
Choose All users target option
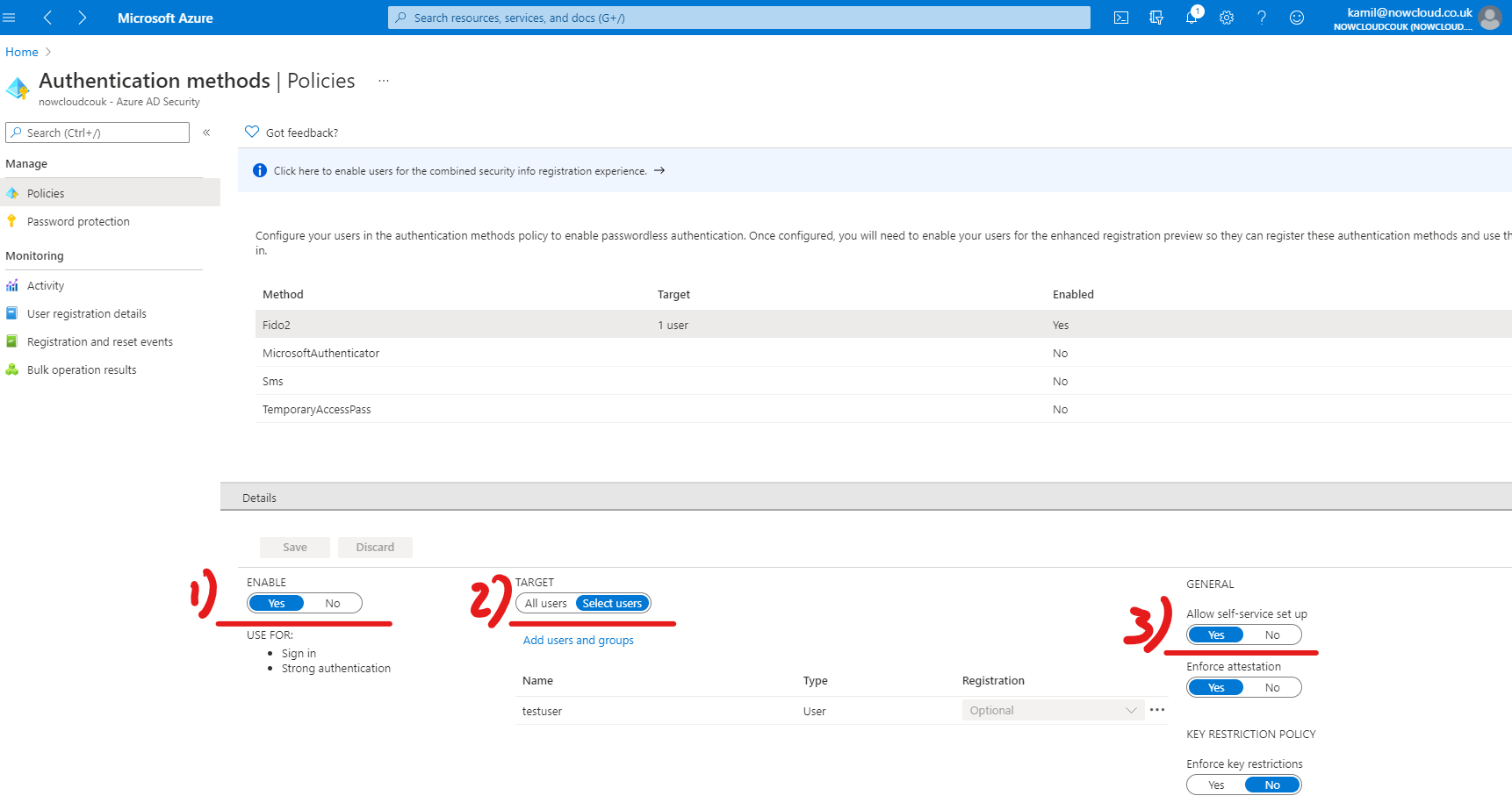click(546, 603)
